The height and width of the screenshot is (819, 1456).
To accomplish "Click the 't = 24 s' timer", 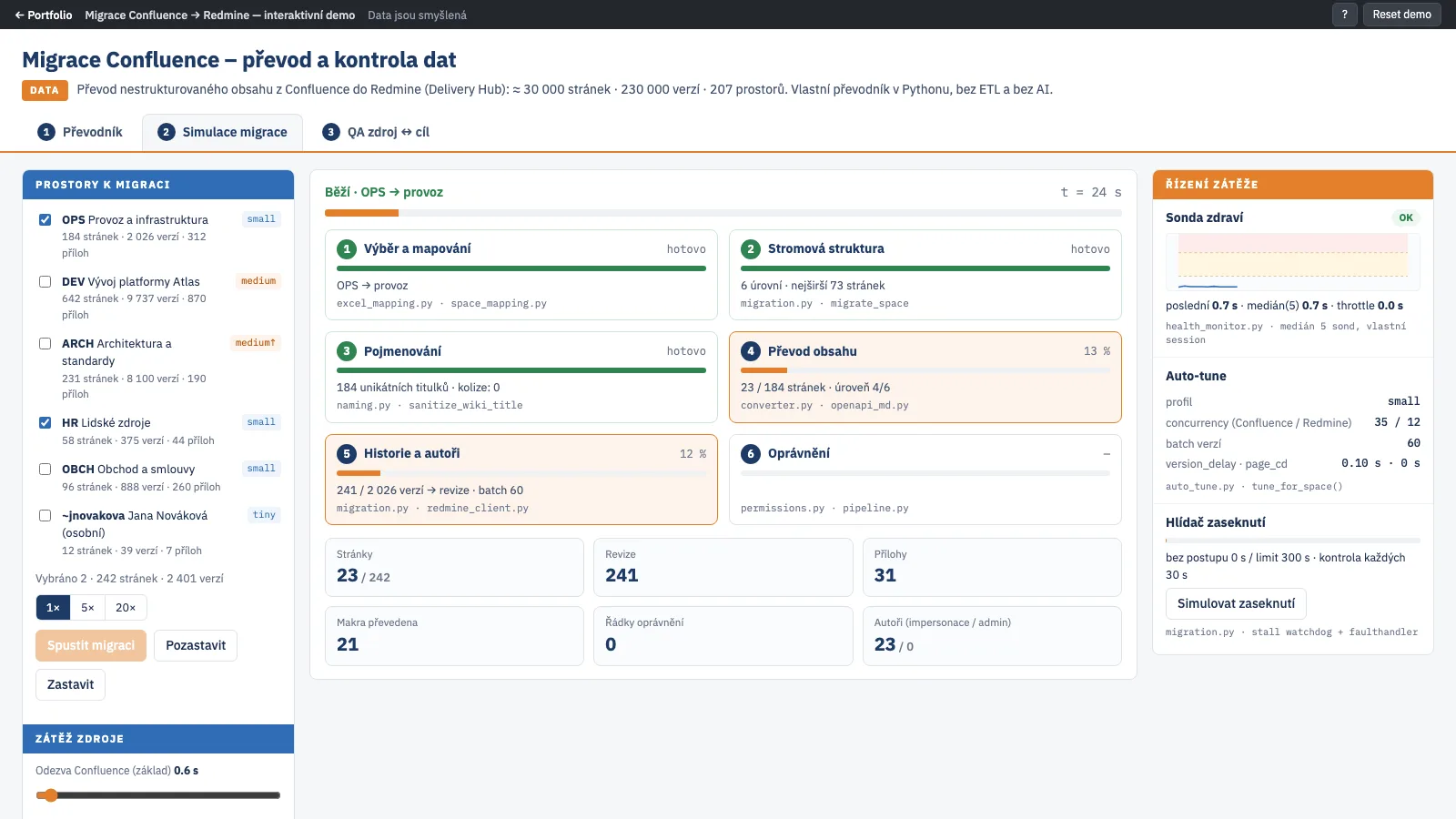I will 1090,192.
